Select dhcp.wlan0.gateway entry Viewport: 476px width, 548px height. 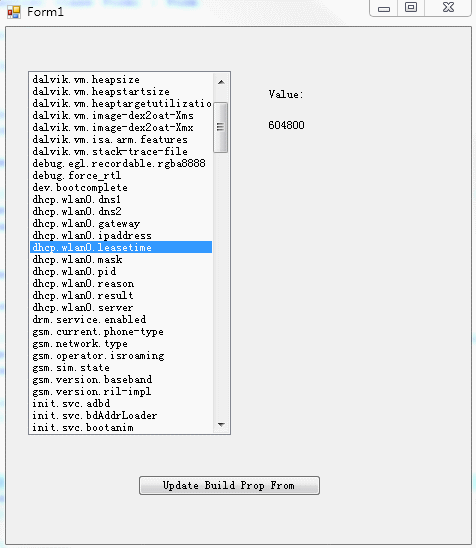121,223
